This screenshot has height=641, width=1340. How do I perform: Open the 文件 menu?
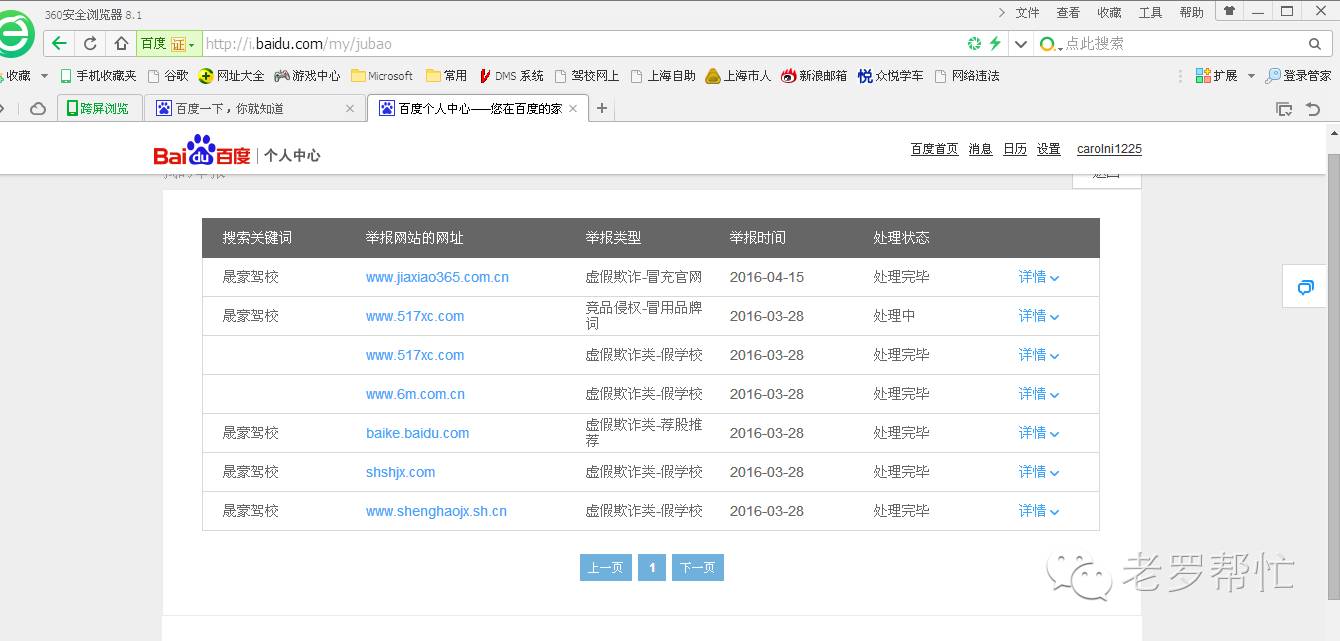coord(1028,12)
